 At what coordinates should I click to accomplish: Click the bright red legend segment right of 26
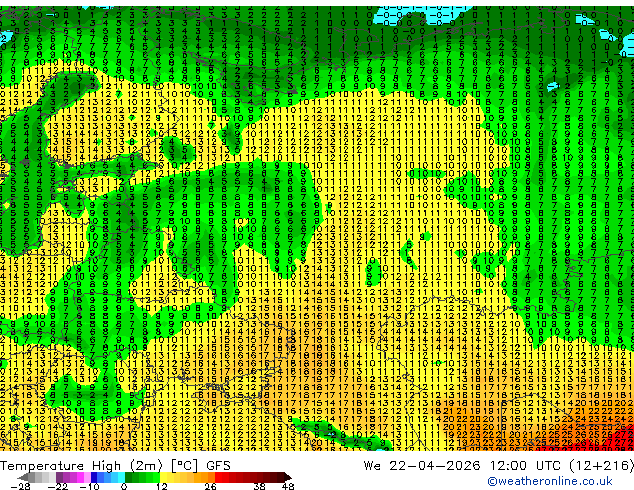[x=218, y=477]
